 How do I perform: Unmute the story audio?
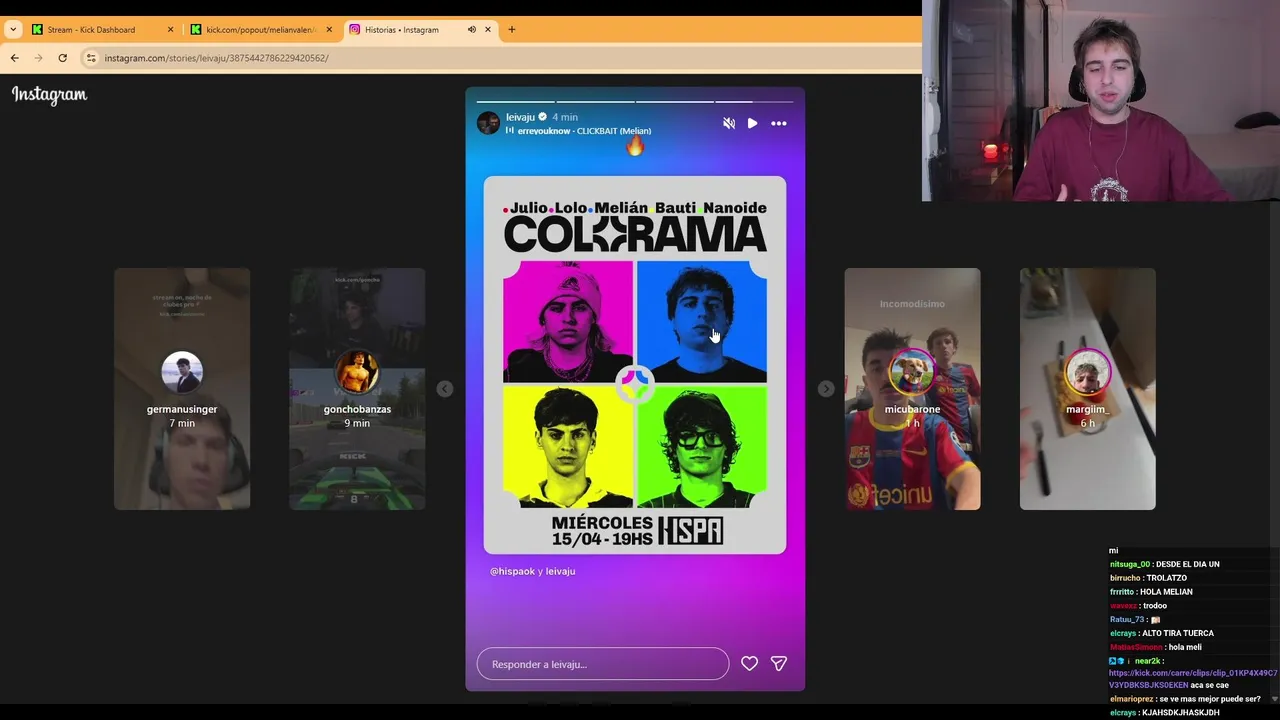[x=729, y=123]
